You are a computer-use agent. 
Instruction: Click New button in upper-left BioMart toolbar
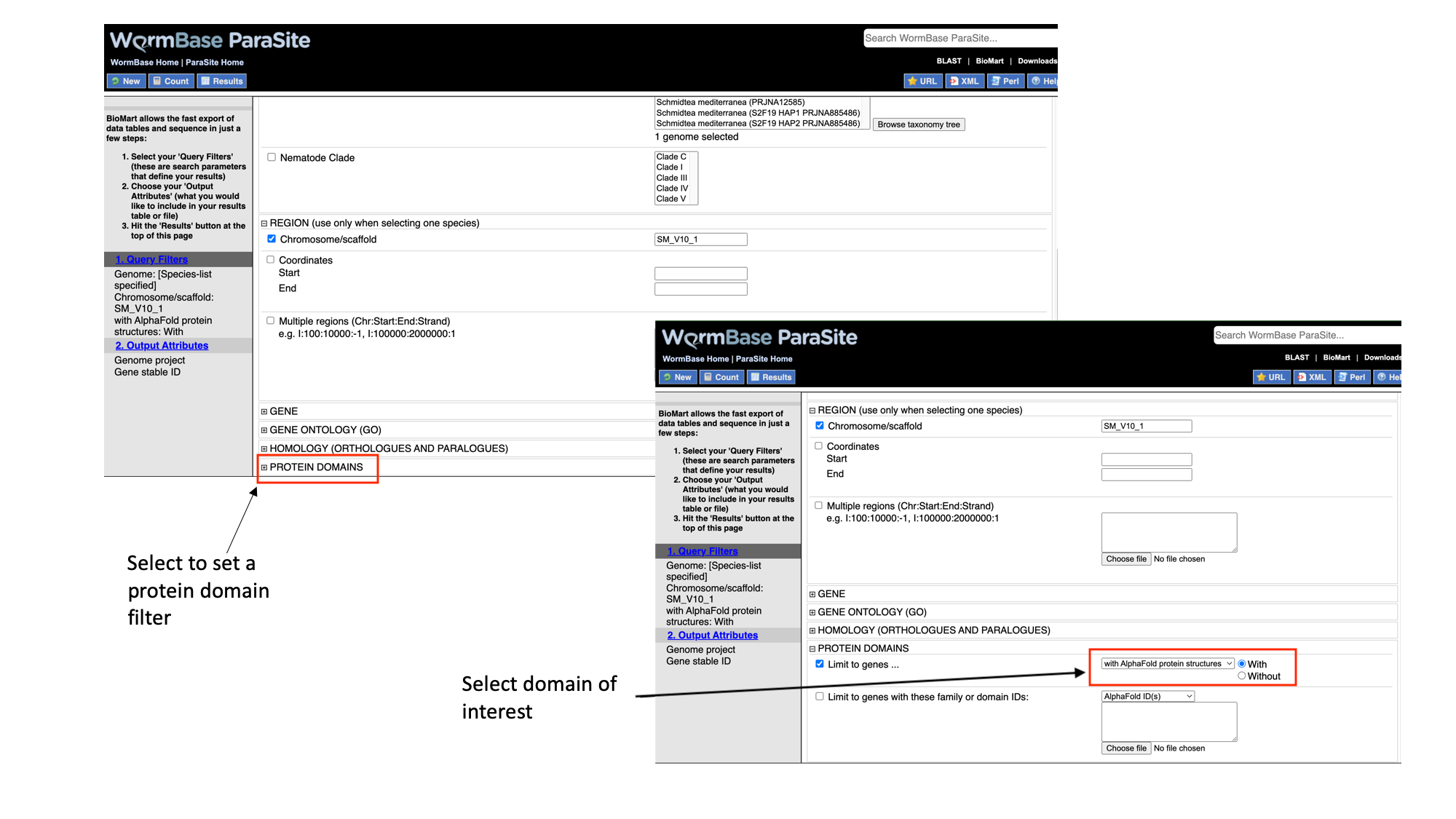(x=126, y=81)
